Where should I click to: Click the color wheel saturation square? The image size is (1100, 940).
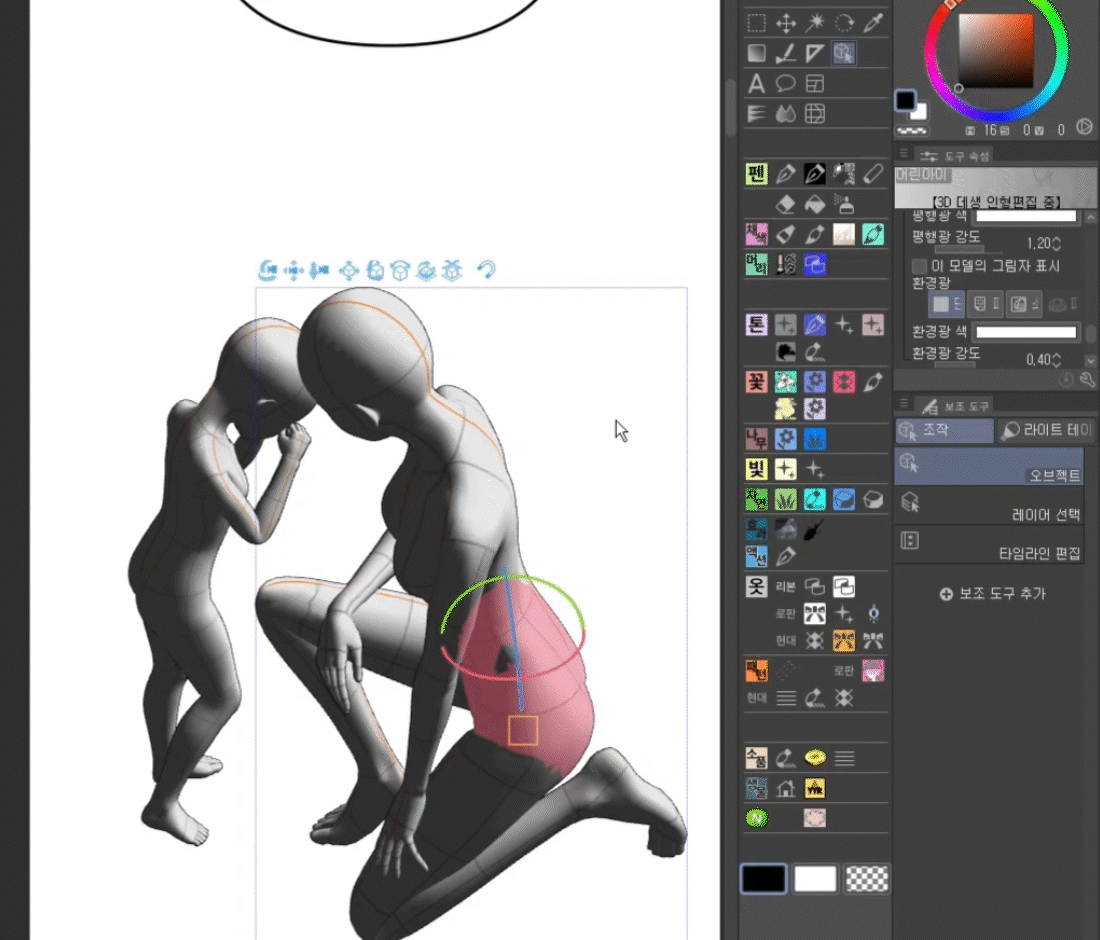[995, 51]
